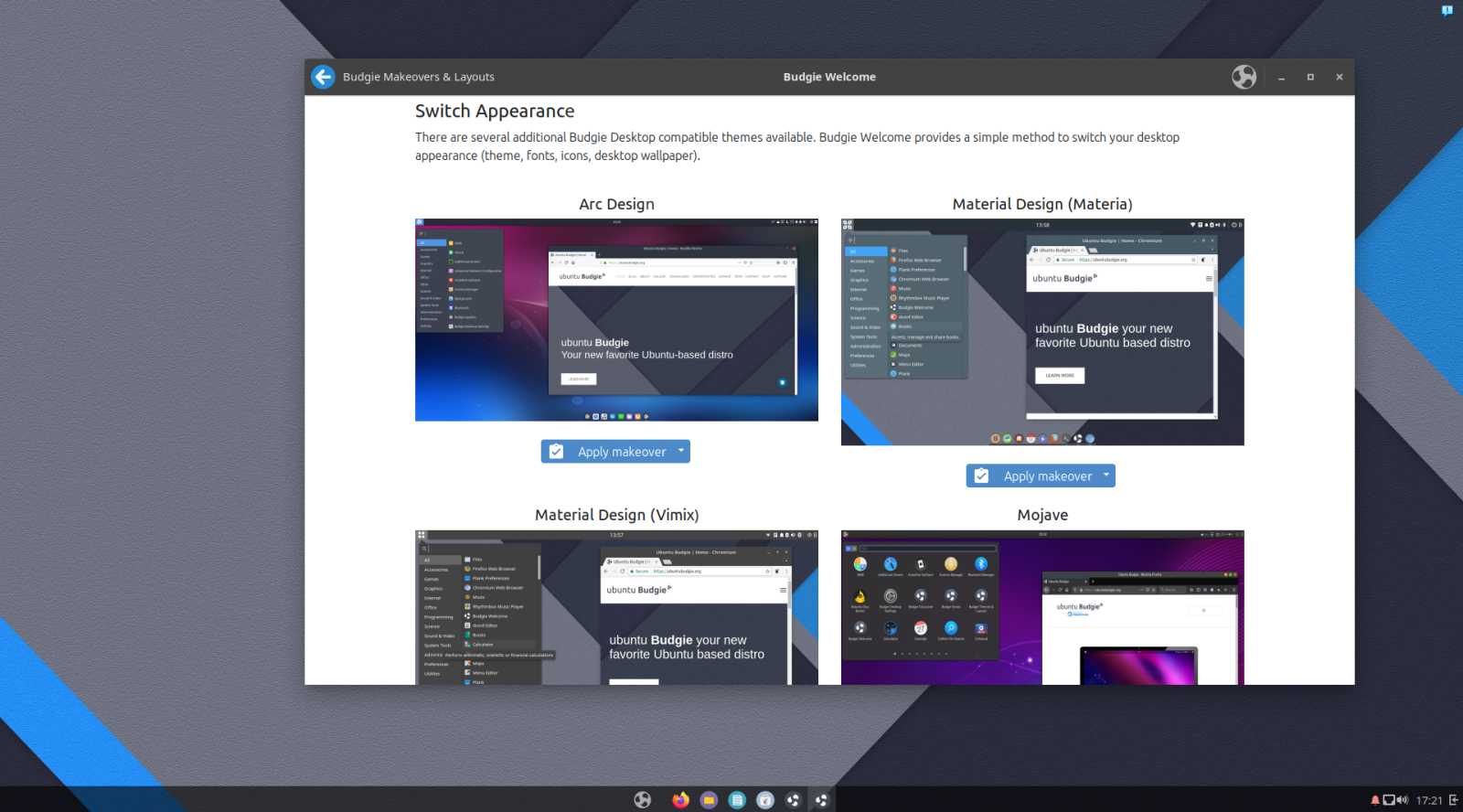
Task: Click the 'Material Design (Materia)' title
Action: pyautogui.click(x=1042, y=204)
